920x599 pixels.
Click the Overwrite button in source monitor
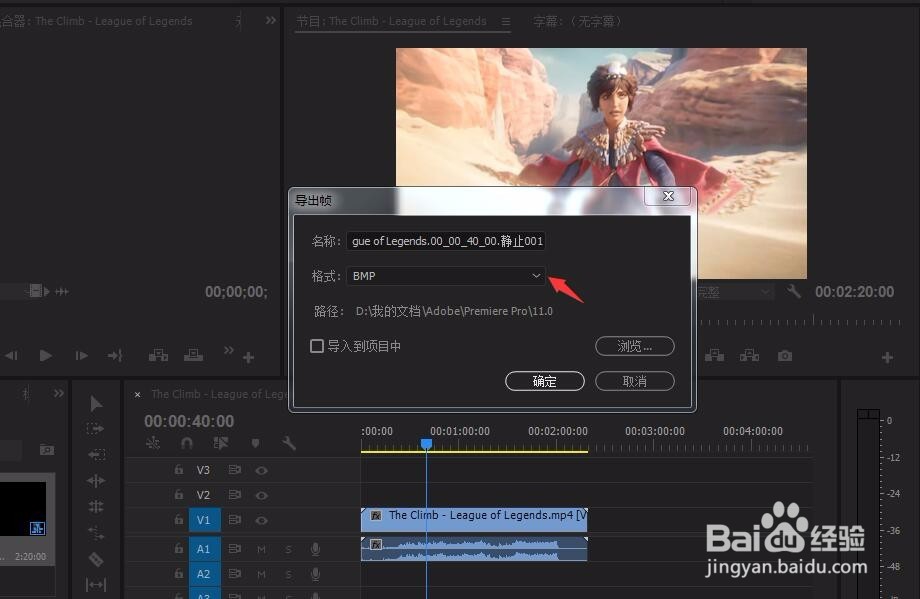(193, 355)
